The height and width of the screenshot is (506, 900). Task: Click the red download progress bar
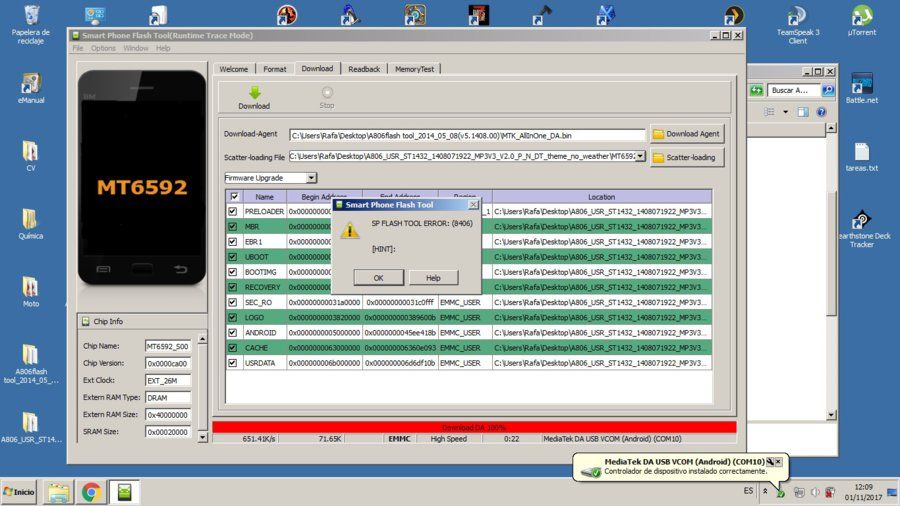(474, 427)
